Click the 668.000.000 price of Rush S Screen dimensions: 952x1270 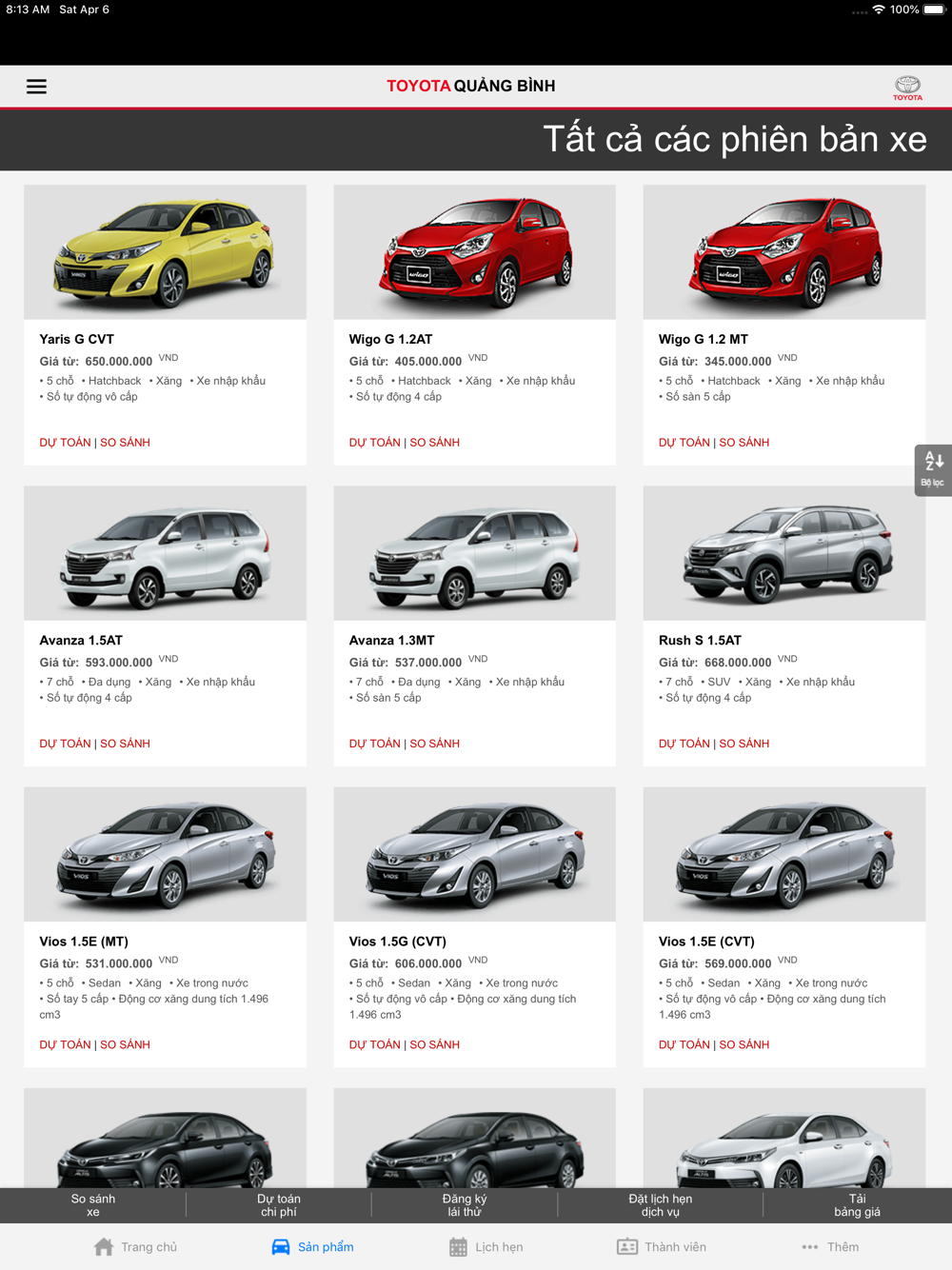738,663
